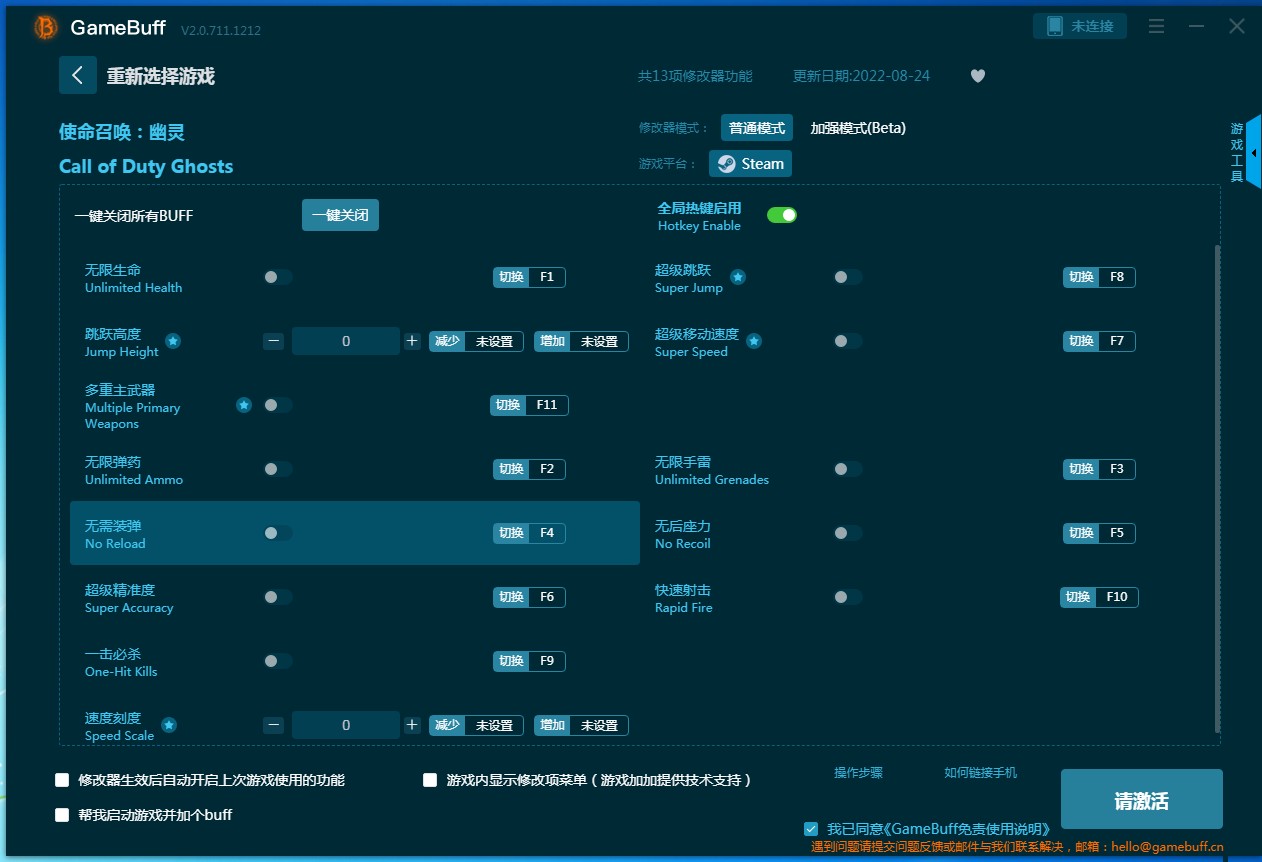
Task: Click the 请激活 activate button
Action: pyautogui.click(x=1142, y=800)
